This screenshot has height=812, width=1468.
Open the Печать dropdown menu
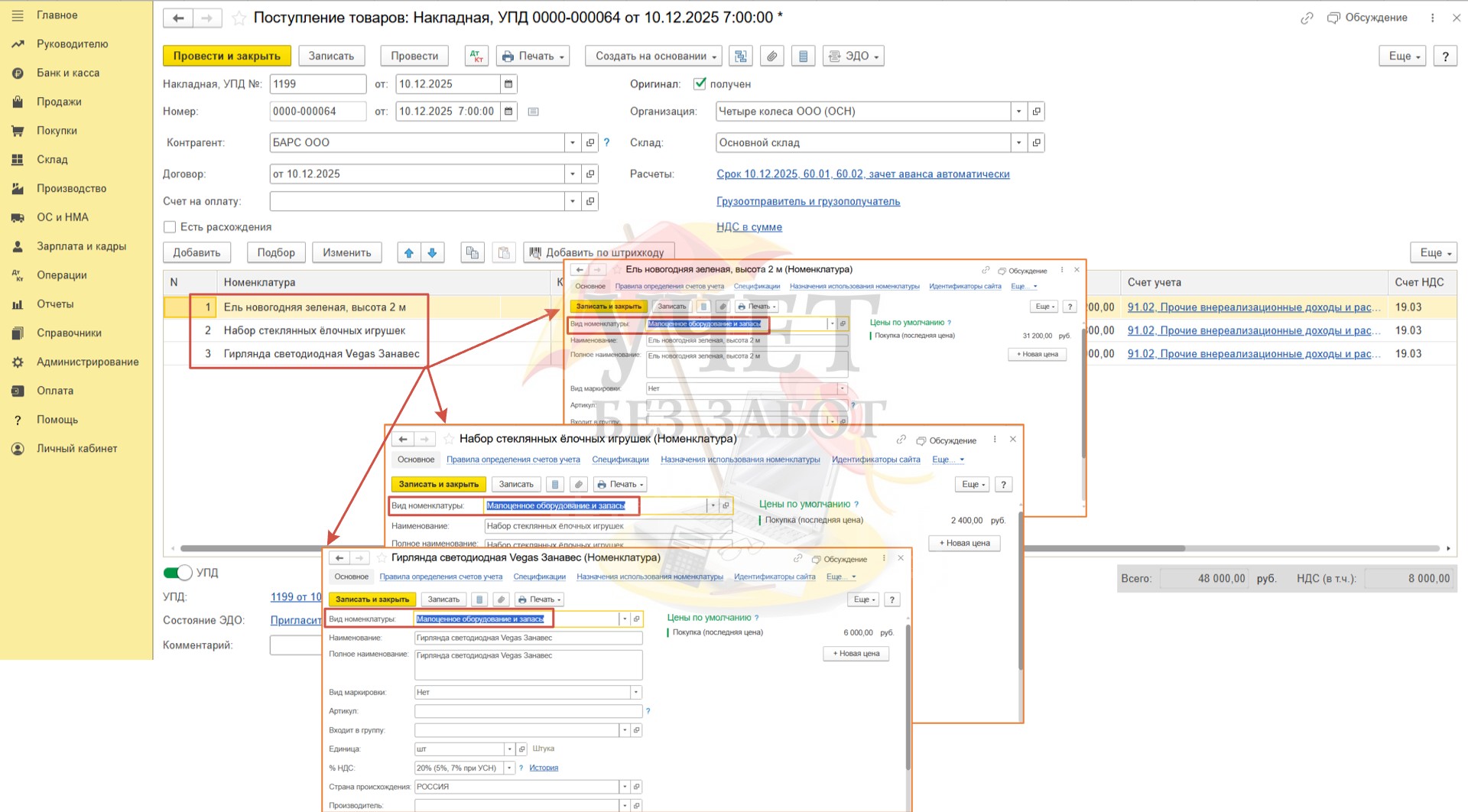[x=533, y=56]
